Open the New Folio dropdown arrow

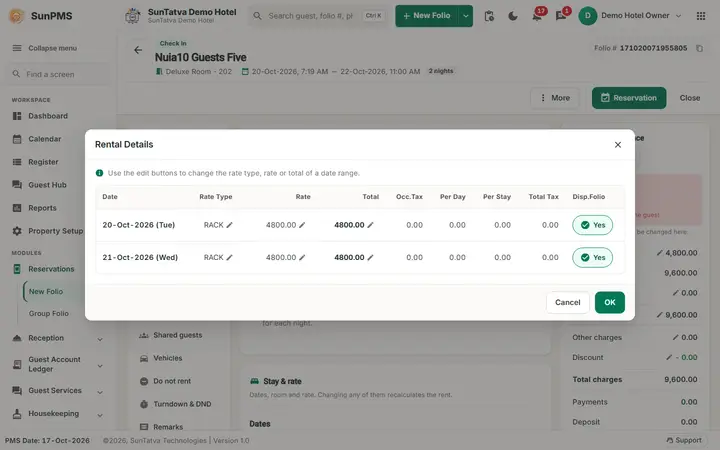tap(466, 16)
